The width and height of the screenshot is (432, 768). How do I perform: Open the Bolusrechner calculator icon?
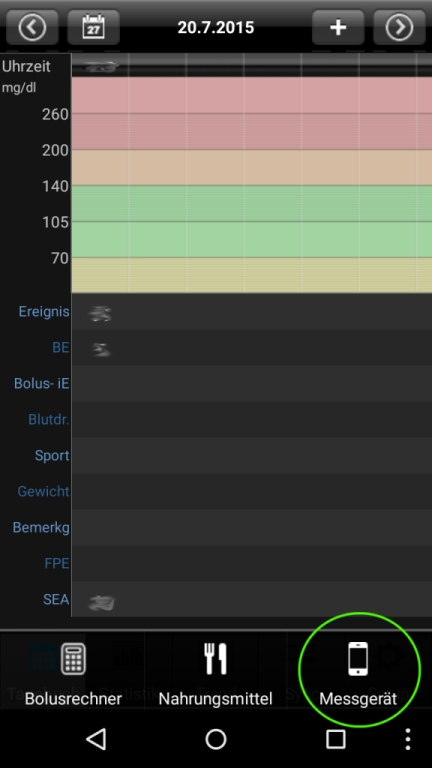(x=73, y=659)
